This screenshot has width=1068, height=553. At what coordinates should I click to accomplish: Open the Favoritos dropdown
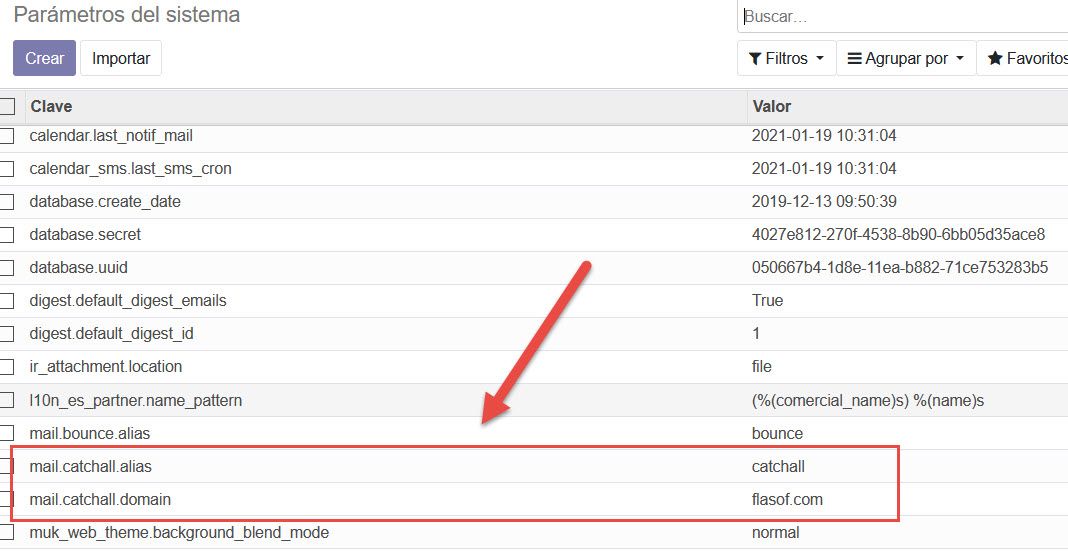(x=1025, y=58)
